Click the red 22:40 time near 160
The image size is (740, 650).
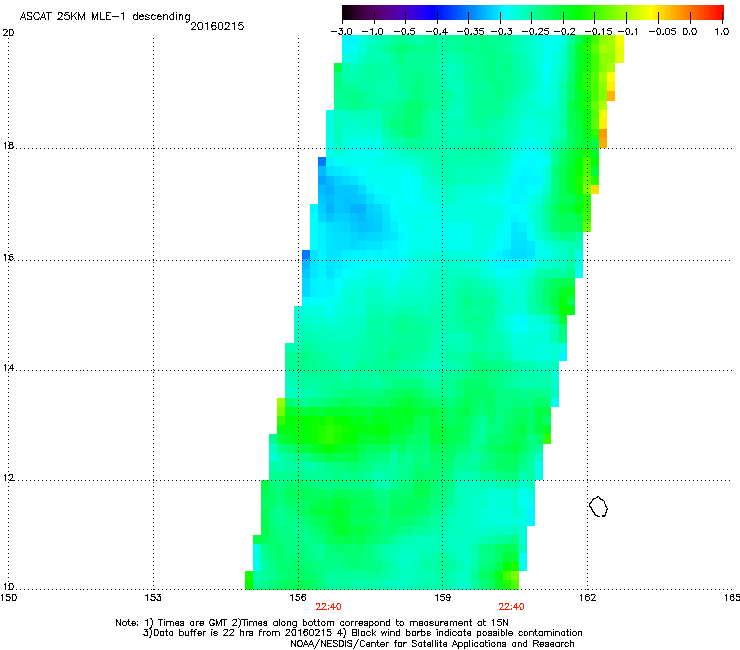pyautogui.click(x=512, y=607)
